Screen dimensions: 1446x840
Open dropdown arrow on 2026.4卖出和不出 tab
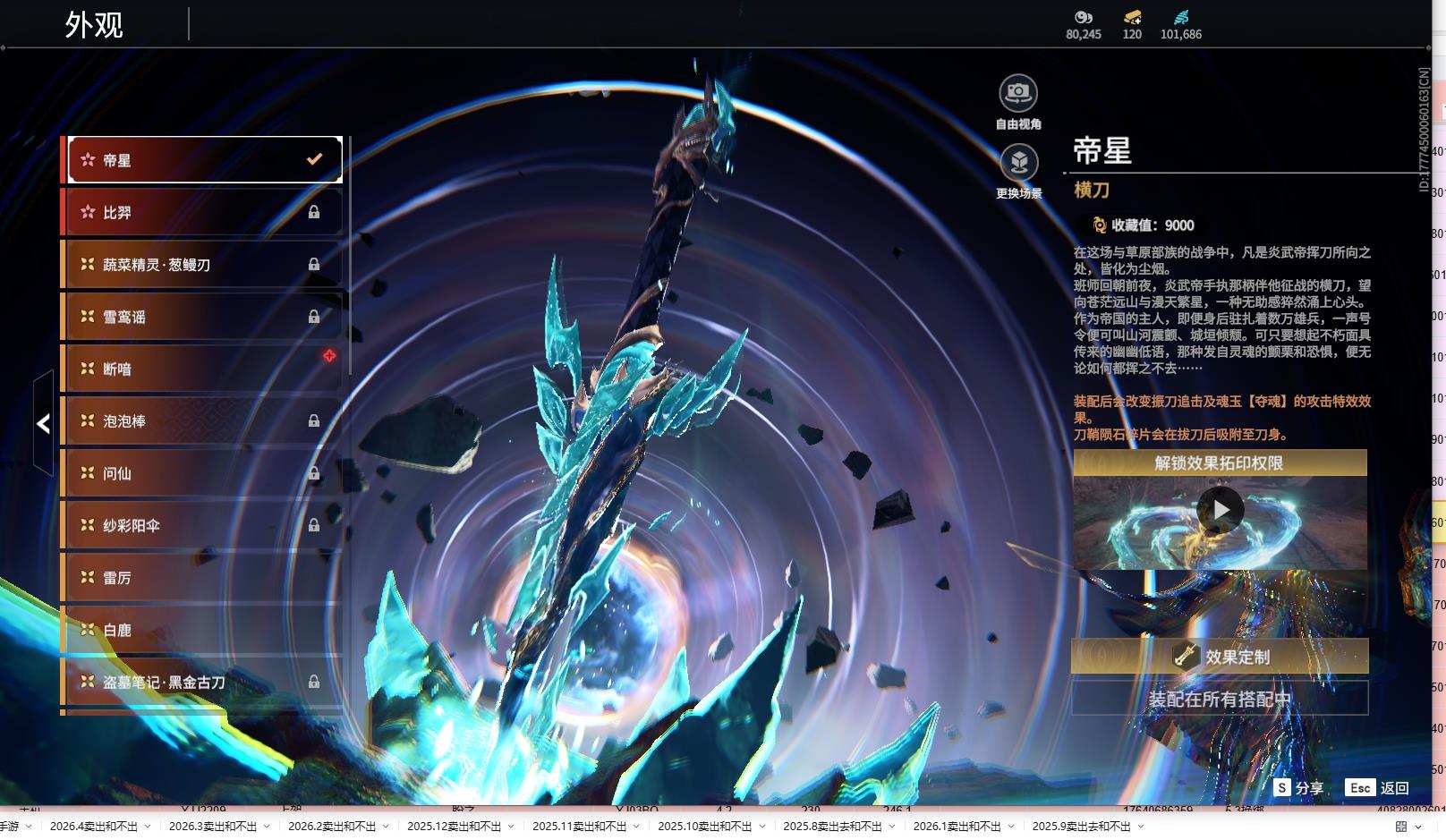pyautogui.click(x=148, y=827)
